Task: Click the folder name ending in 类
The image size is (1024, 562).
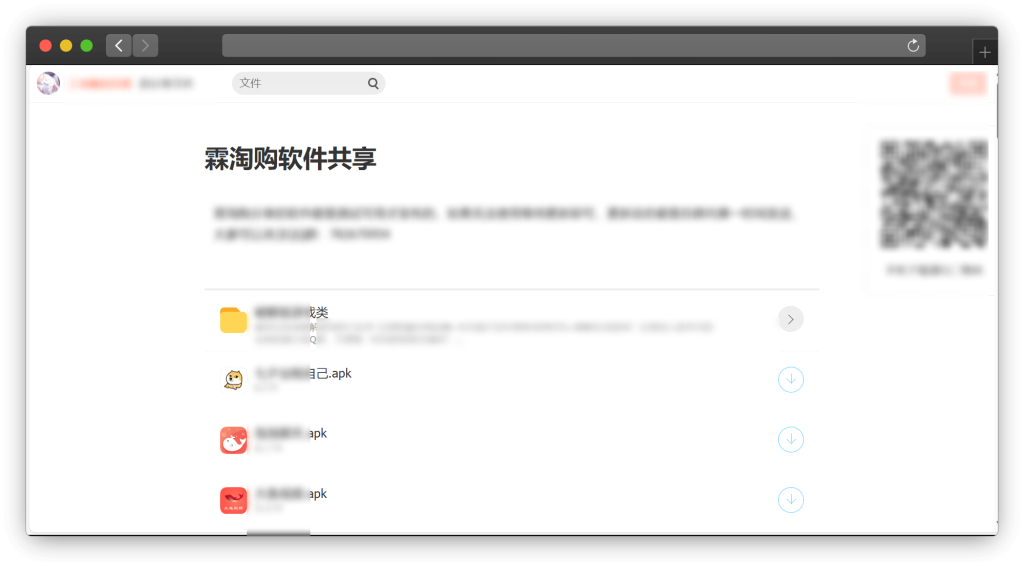Action: pos(291,313)
